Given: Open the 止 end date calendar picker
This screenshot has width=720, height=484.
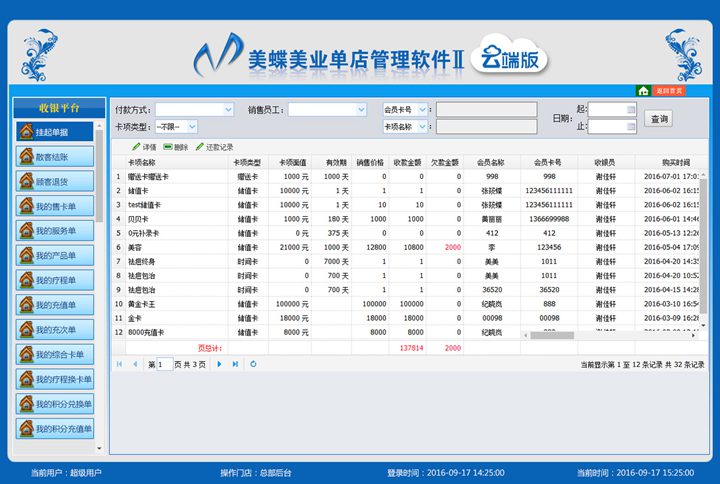Looking at the screenshot, I should tap(631, 126).
